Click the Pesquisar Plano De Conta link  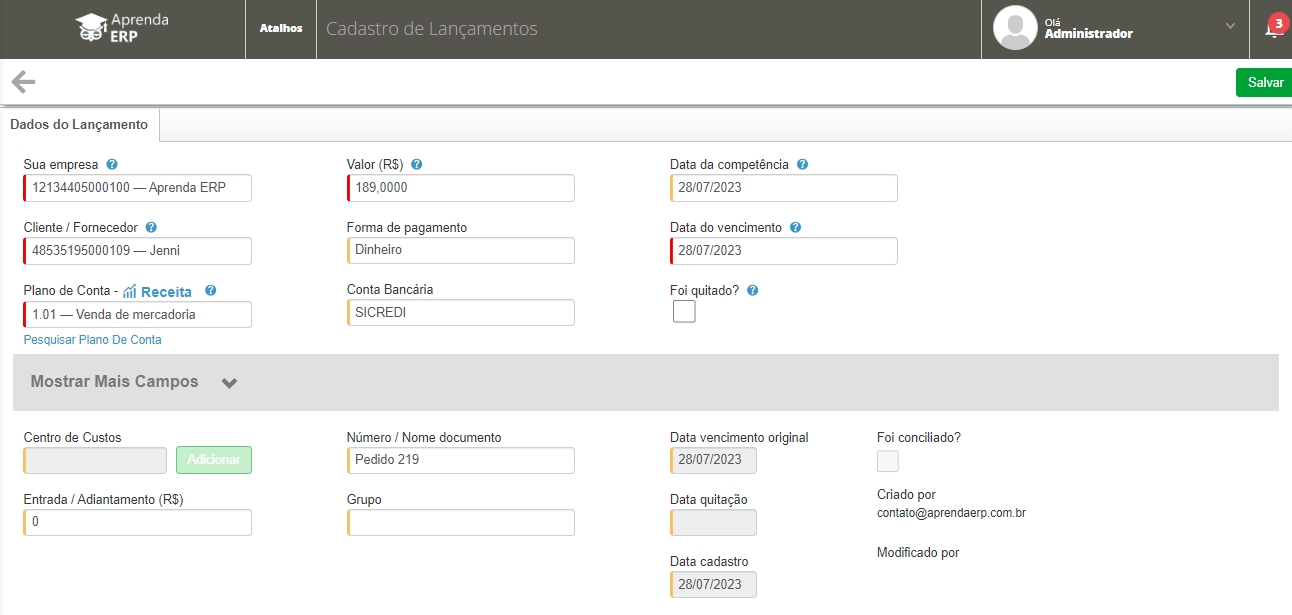tap(92, 340)
